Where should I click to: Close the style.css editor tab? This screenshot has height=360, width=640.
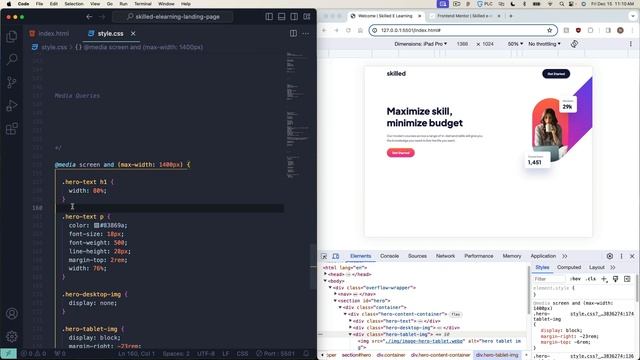point(133,33)
